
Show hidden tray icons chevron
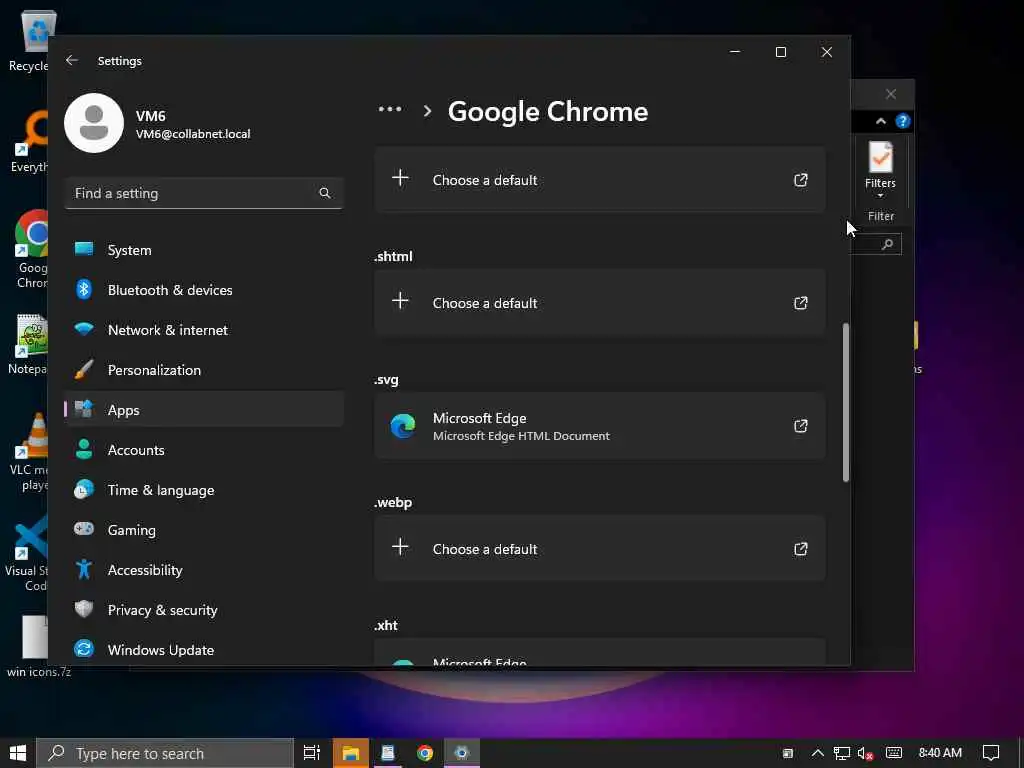point(817,753)
